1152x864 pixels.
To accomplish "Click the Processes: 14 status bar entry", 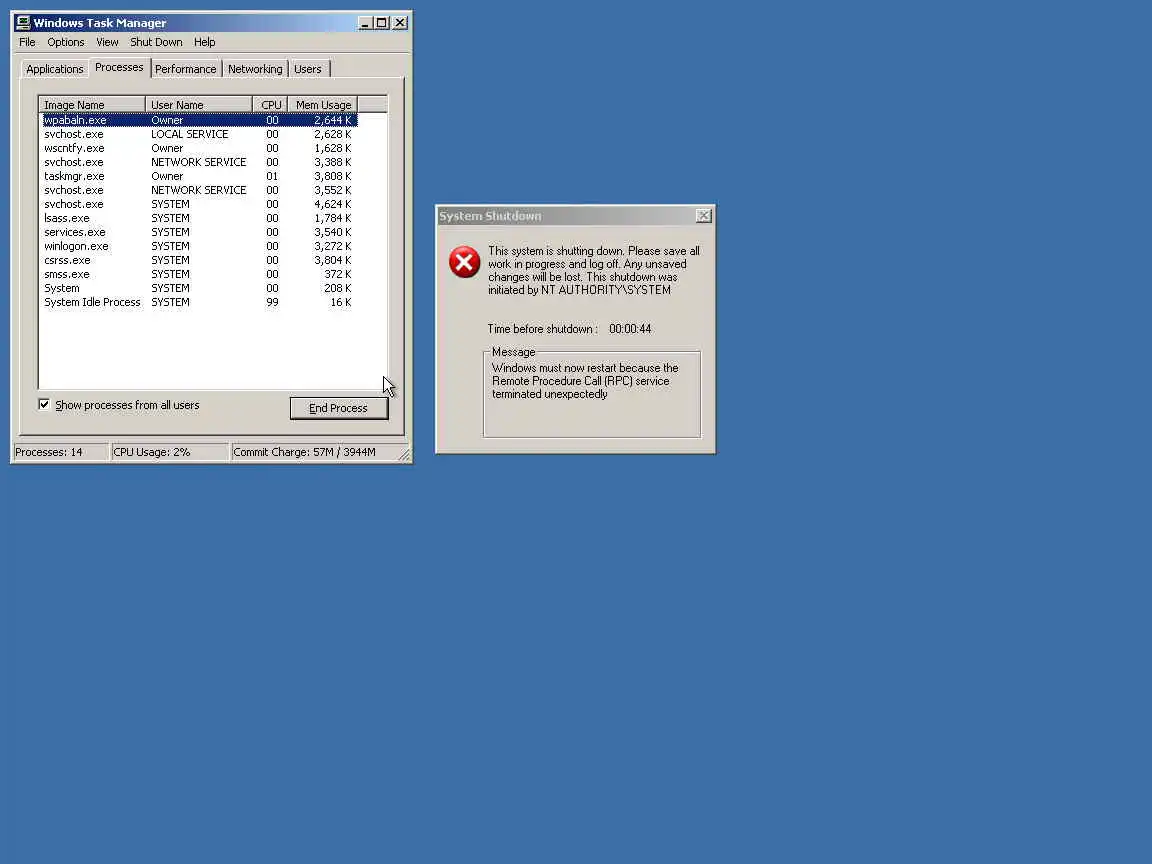I will click(x=60, y=452).
